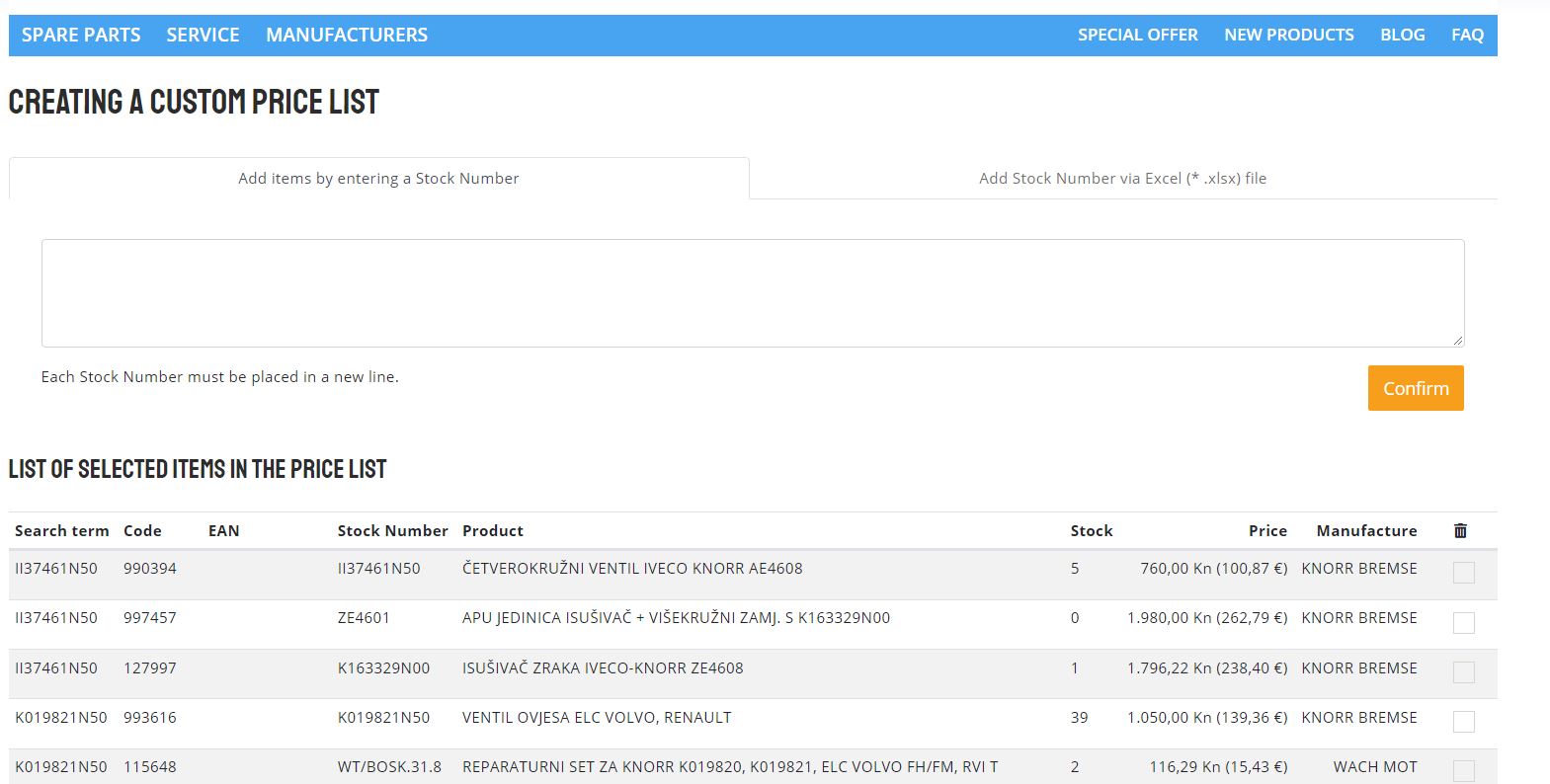The height and width of the screenshot is (784, 1550).
Task: Open the FAQ page
Action: pyautogui.click(x=1467, y=35)
